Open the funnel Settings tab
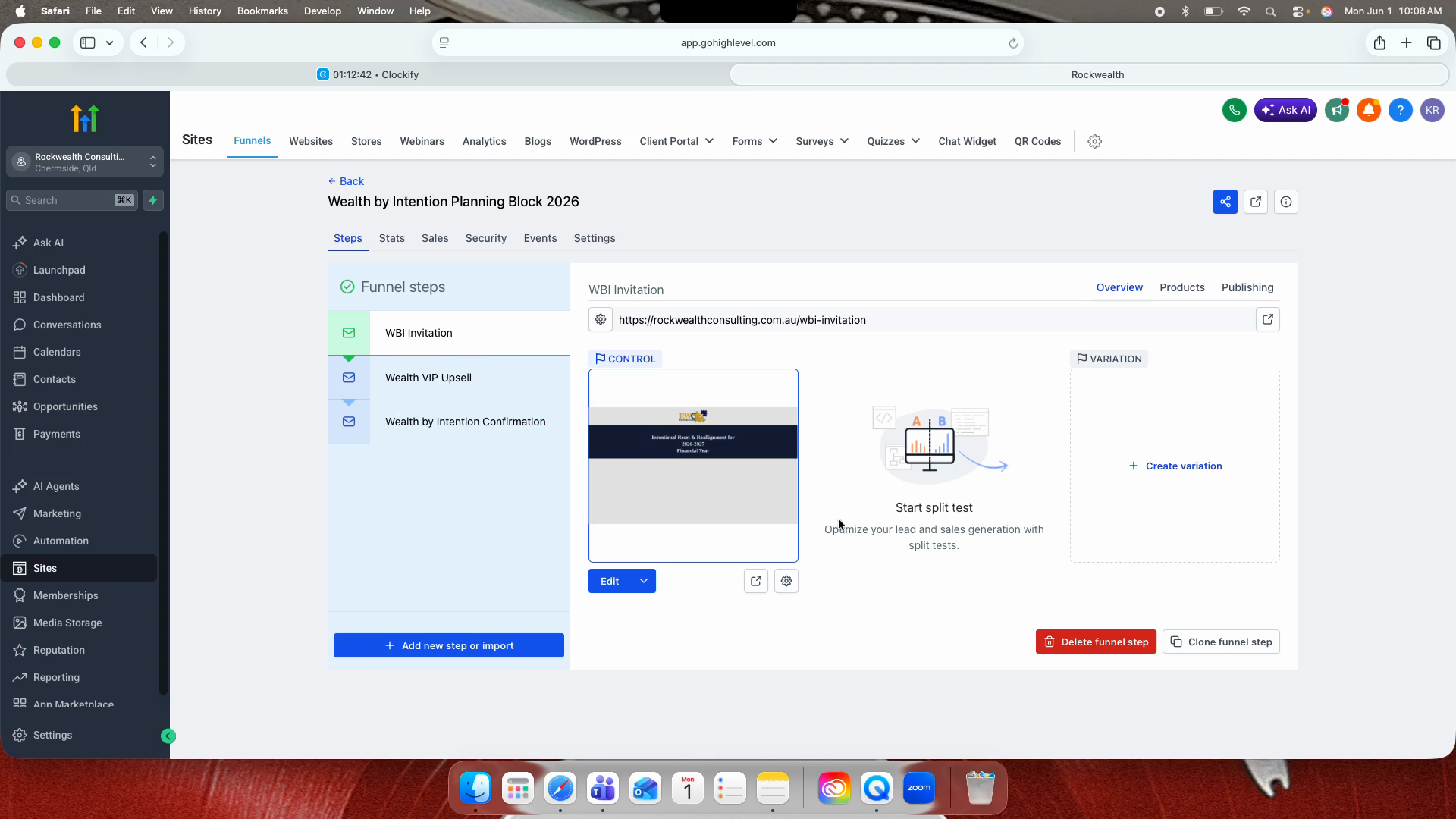The width and height of the screenshot is (1456, 819). click(x=595, y=238)
